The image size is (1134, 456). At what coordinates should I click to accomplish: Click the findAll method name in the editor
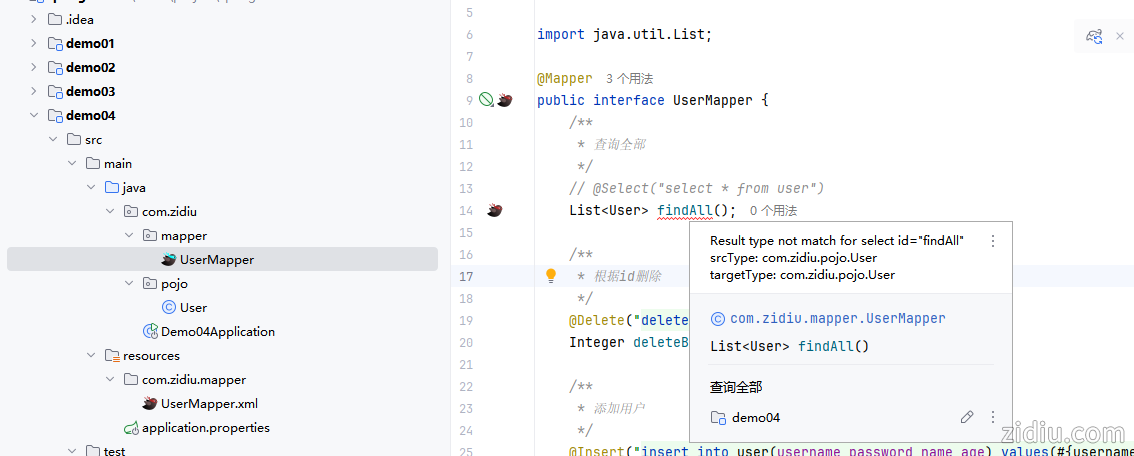coord(685,210)
